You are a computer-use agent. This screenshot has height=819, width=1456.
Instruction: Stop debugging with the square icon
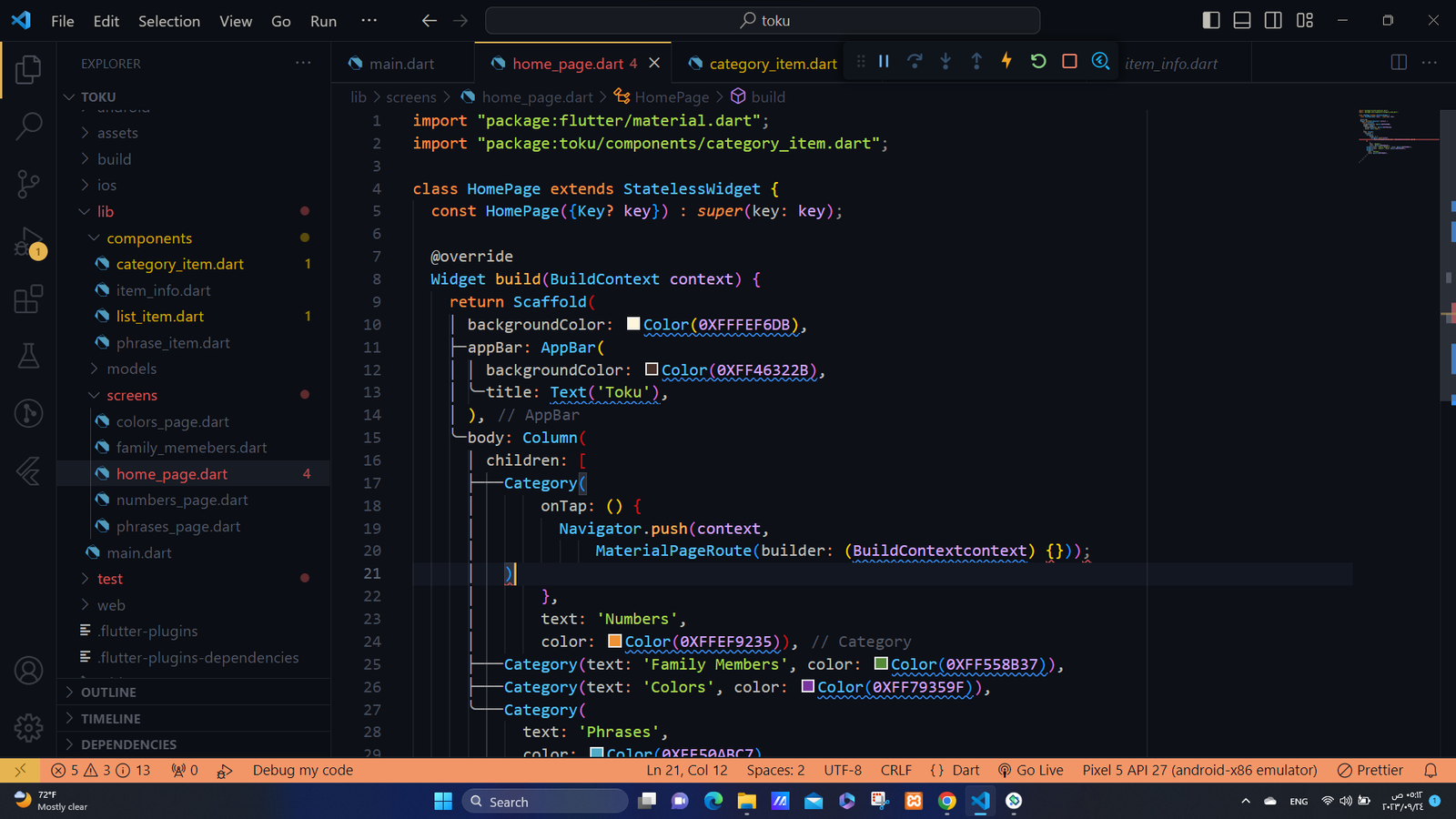1069,61
